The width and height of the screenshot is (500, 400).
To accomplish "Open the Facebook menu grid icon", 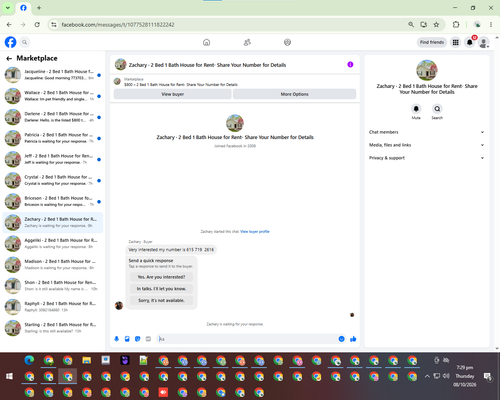I will (455, 42).
